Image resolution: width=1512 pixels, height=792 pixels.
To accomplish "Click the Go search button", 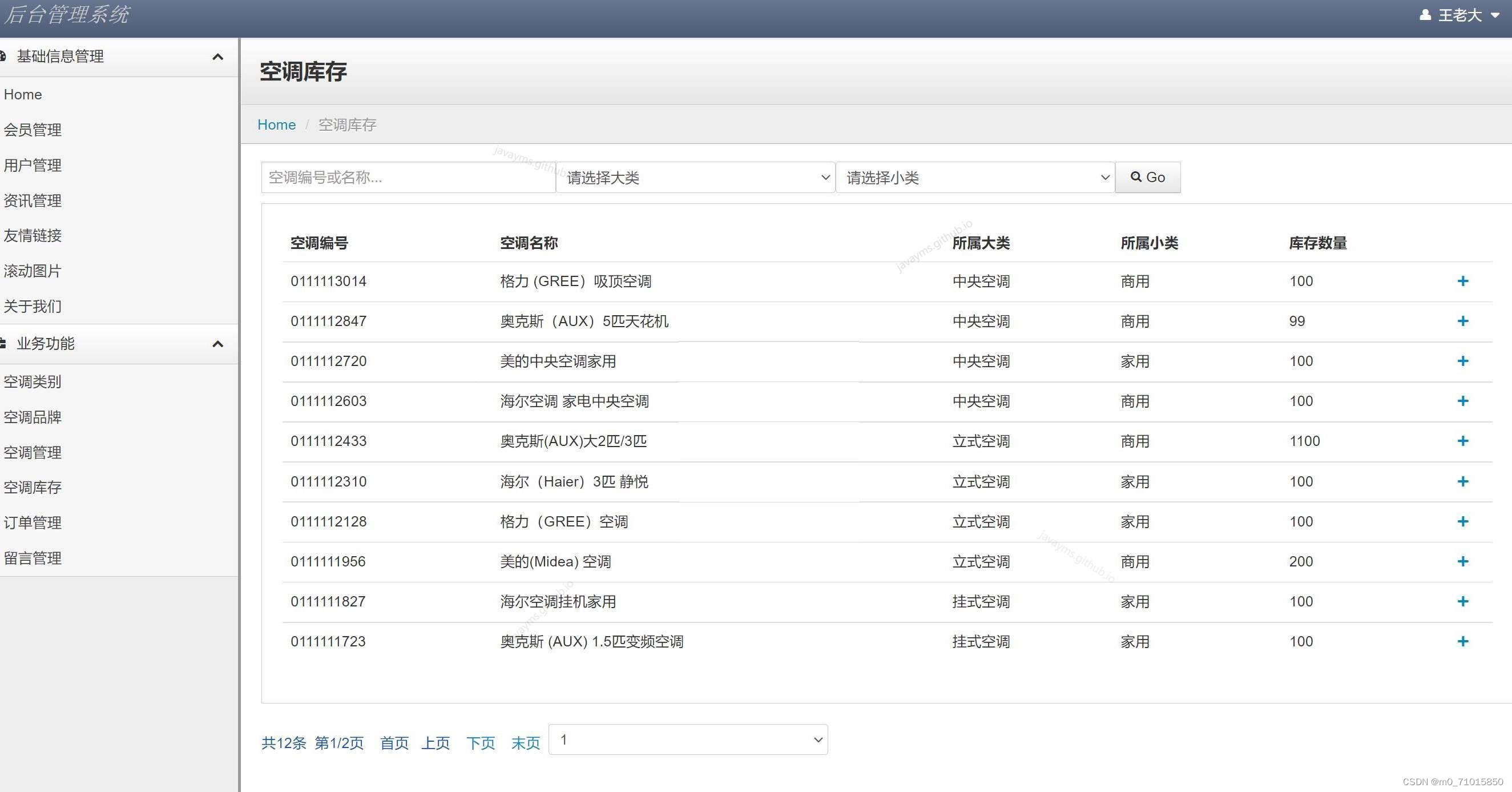I will pos(1148,178).
